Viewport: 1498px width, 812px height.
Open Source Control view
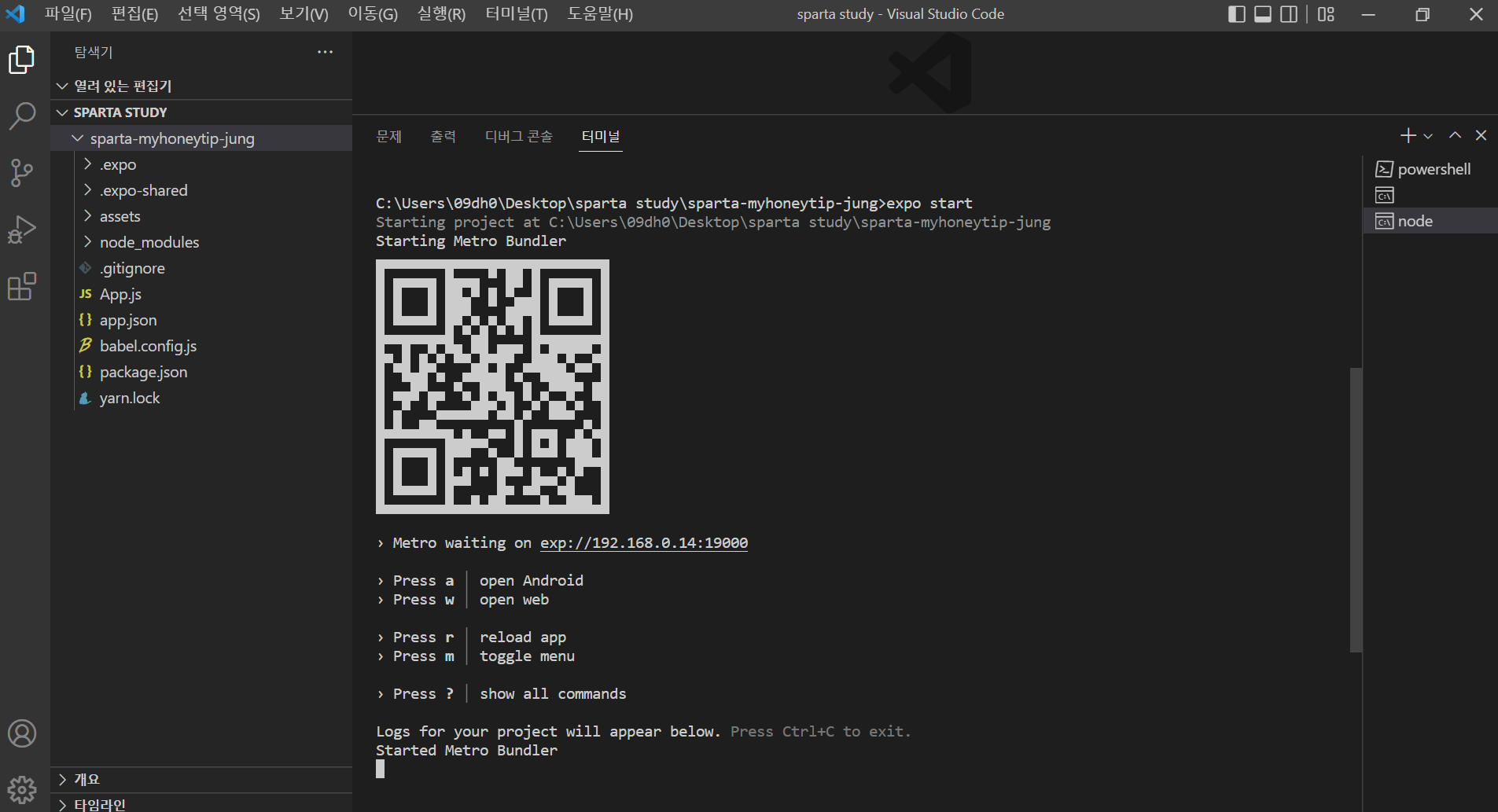tap(22, 172)
